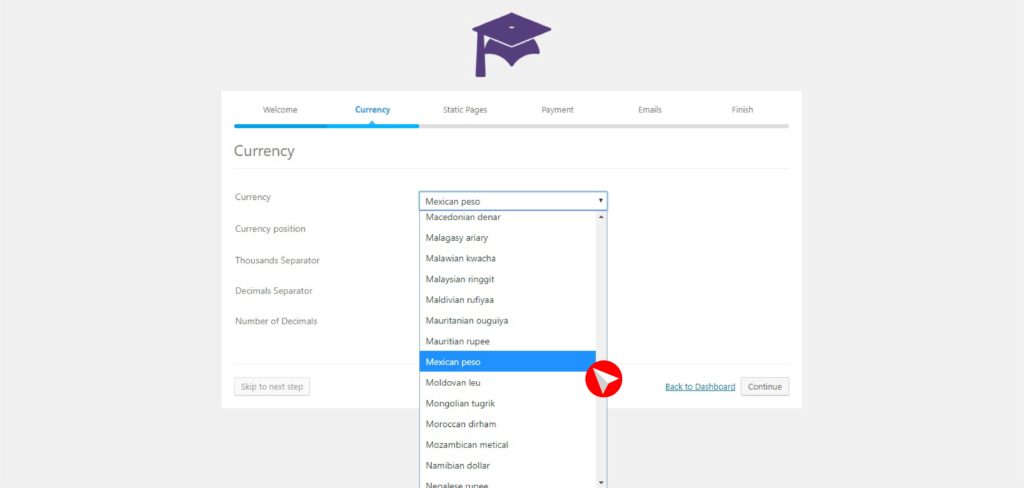Select Mauritian rupee from dropdown
This screenshot has height=488, width=1024.
(x=458, y=341)
